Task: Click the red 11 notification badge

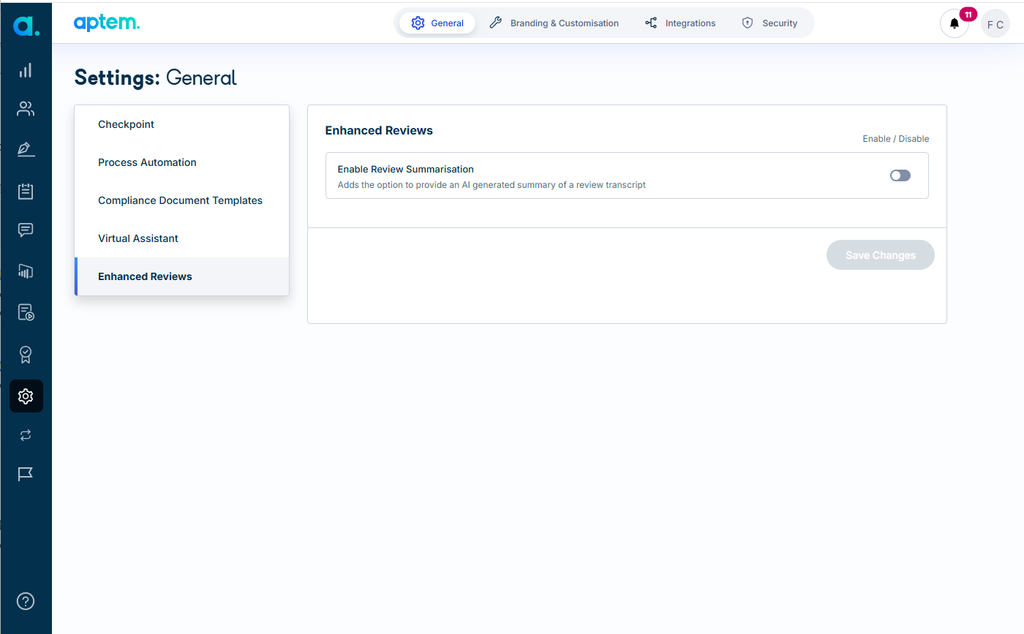Action: (x=968, y=14)
